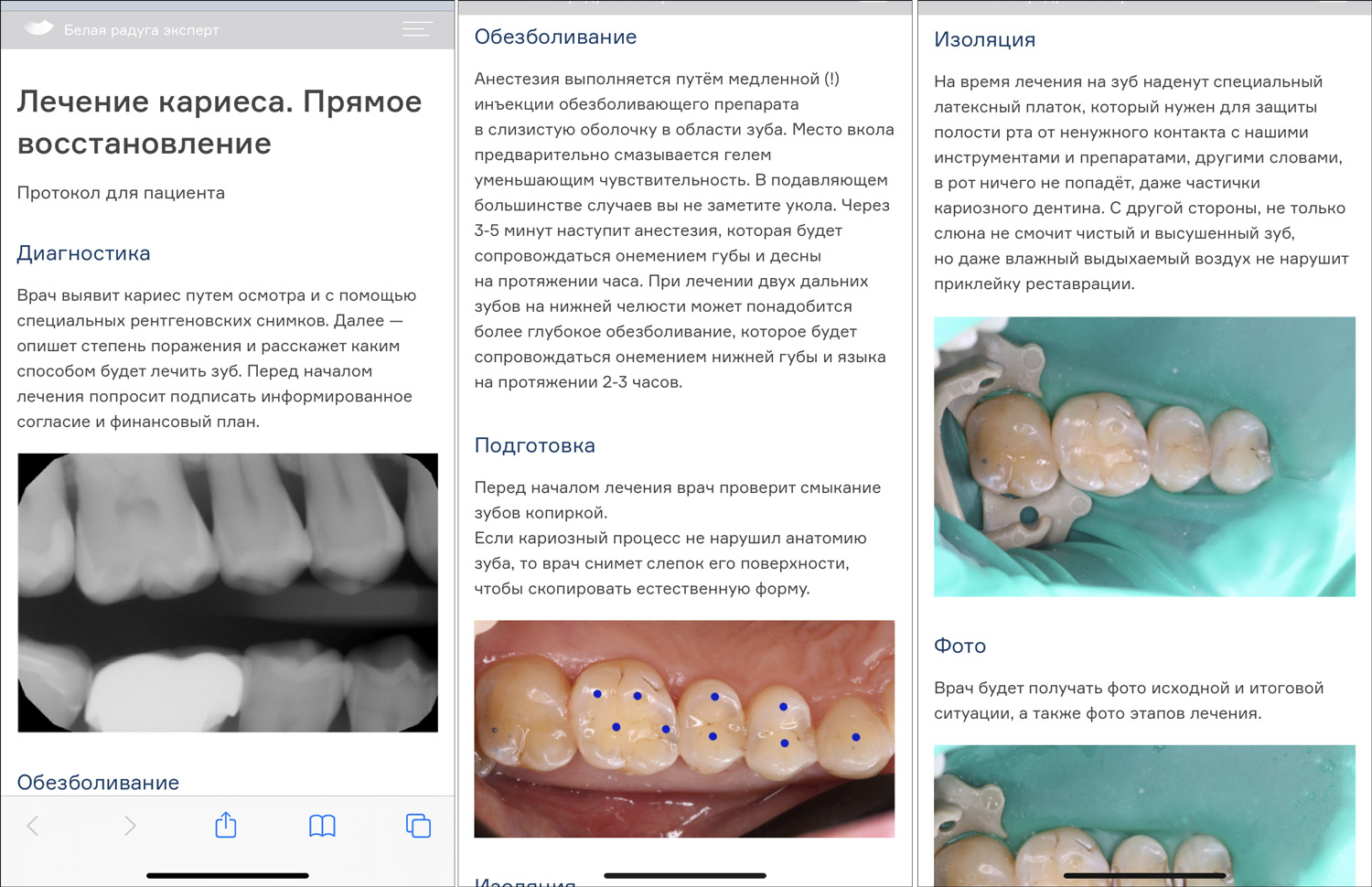Screen dimensions: 1372x887
Task: Click the 'Изоляция' heading above the latex paragraph
Action: point(985,40)
